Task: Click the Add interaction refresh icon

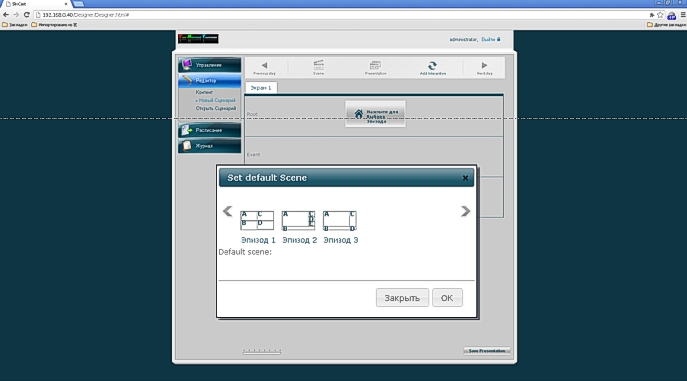Action: (432, 66)
